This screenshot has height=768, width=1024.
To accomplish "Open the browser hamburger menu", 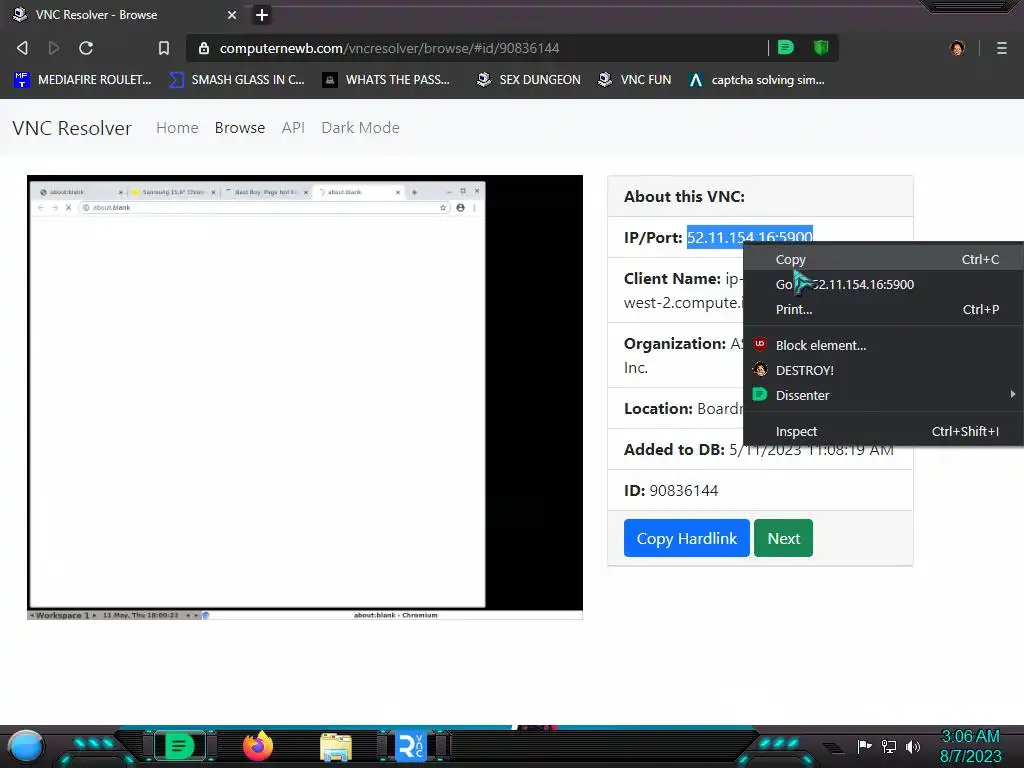I will pos(1002,48).
